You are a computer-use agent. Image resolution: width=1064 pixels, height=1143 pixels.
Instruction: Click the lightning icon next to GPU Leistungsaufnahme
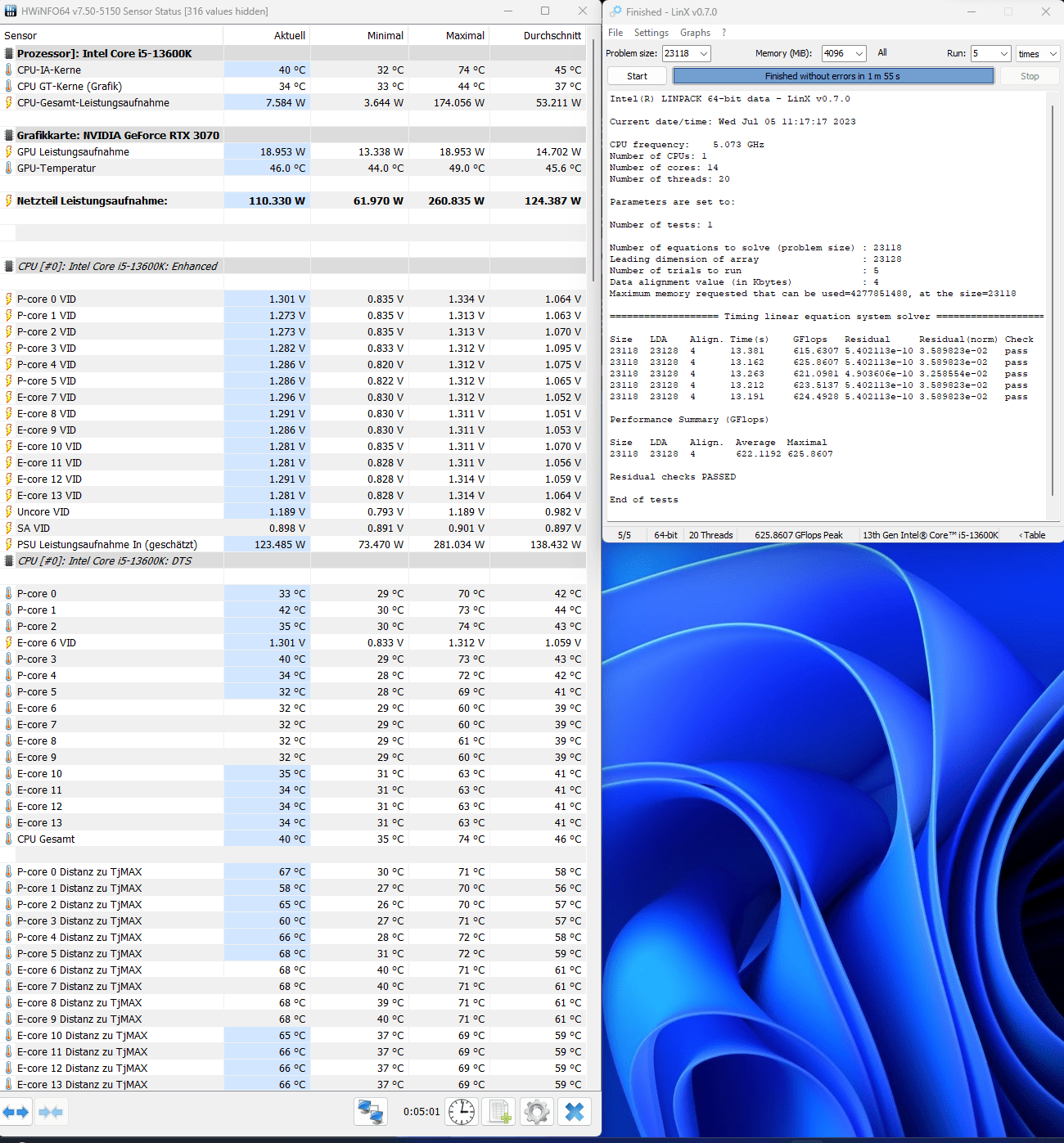(x=9, y=151)
